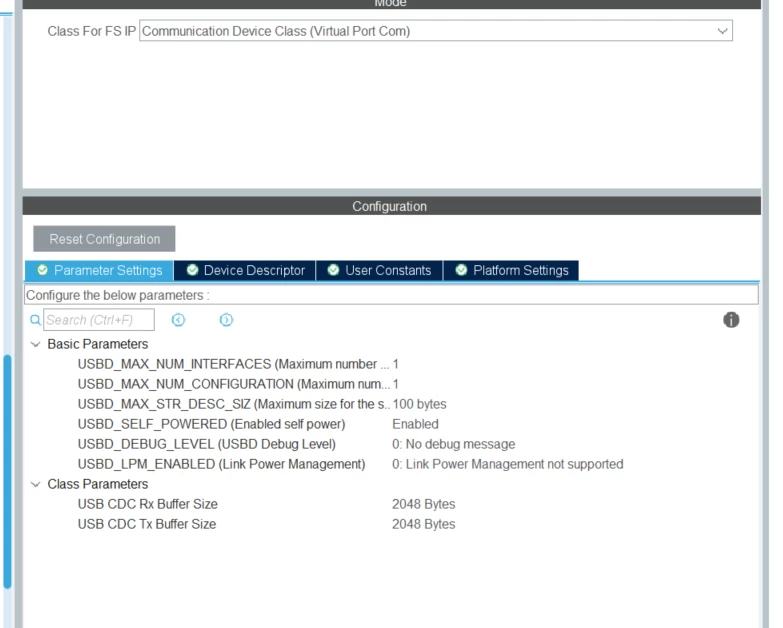Screen dimensions: 783x628
Task: Open the Platform Settings tab
Action: pos(511,270)
